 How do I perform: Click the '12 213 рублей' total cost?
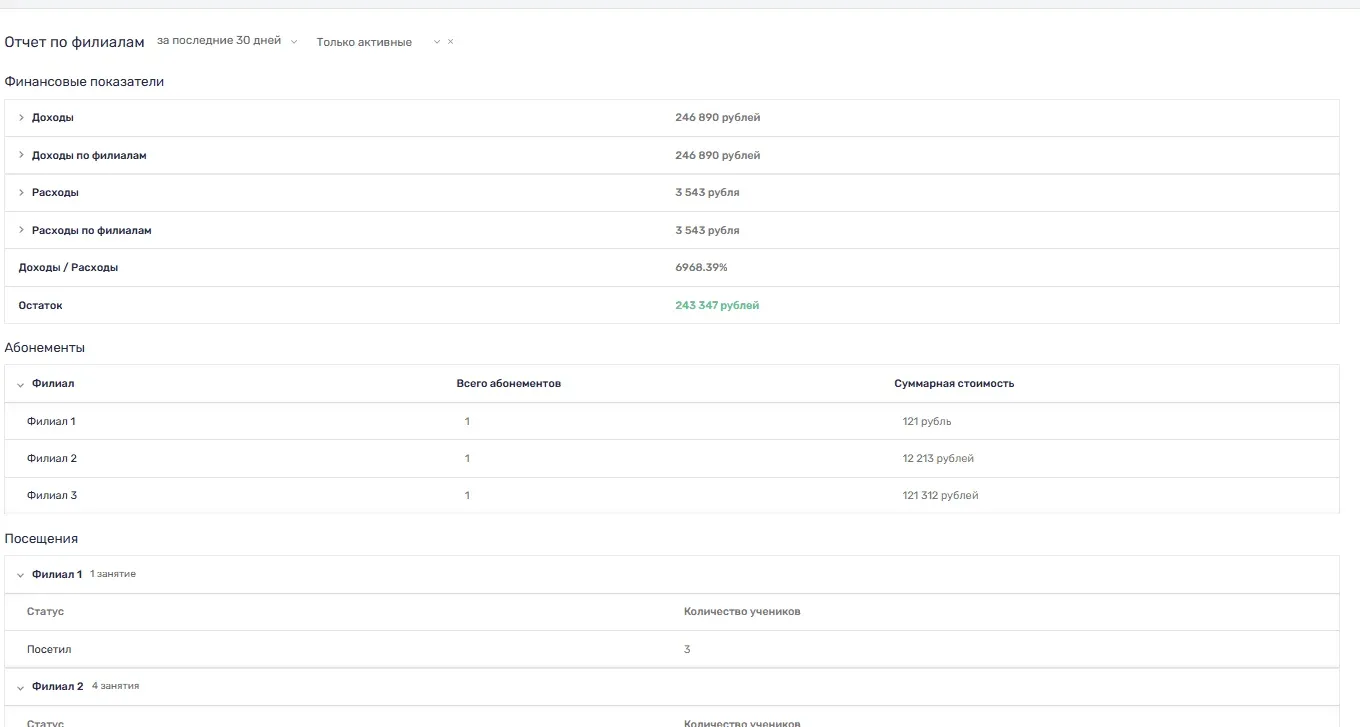938,458
